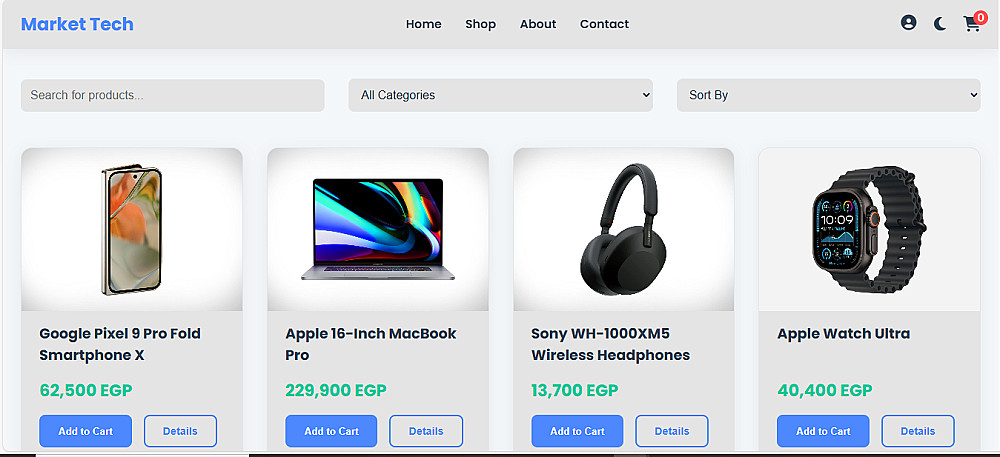The width and height of the screenshot is (1000, 457).
Task: Toggle dark mode with moon icon
Action: click(940, 24)
